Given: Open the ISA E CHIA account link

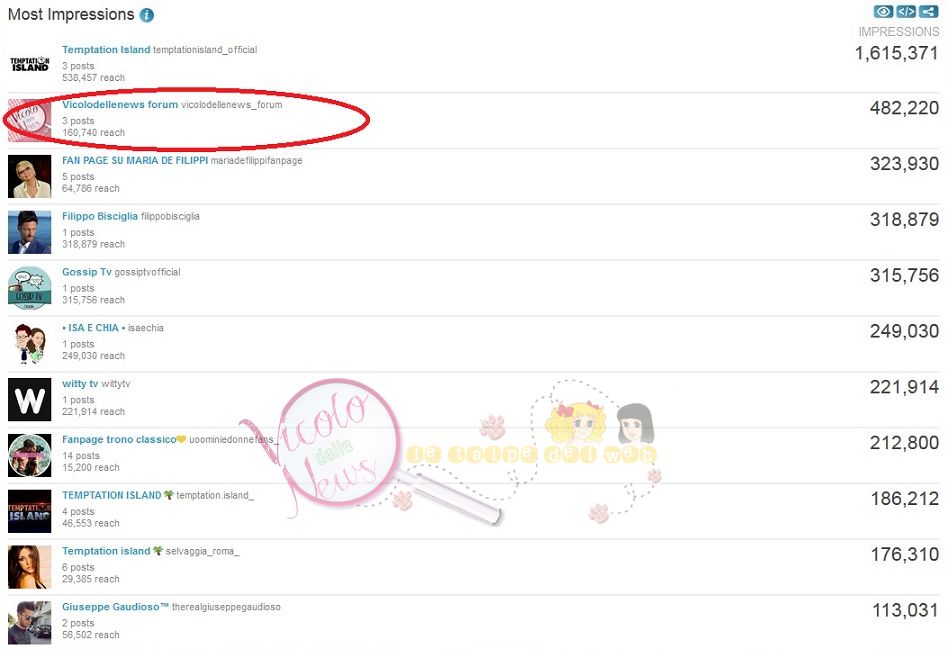Looking at the screenshot, I should pos(93,328).
